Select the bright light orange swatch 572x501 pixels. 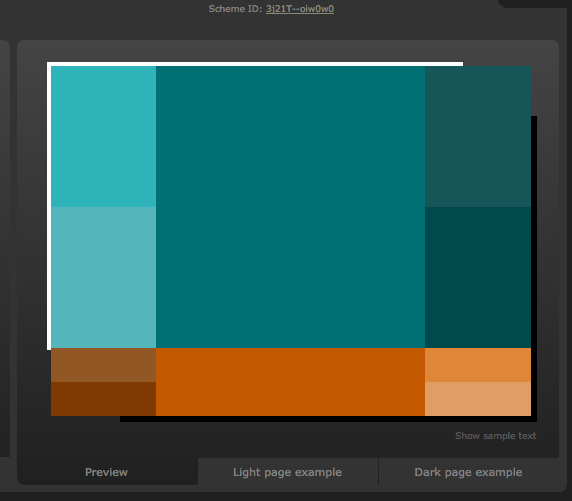478,365
